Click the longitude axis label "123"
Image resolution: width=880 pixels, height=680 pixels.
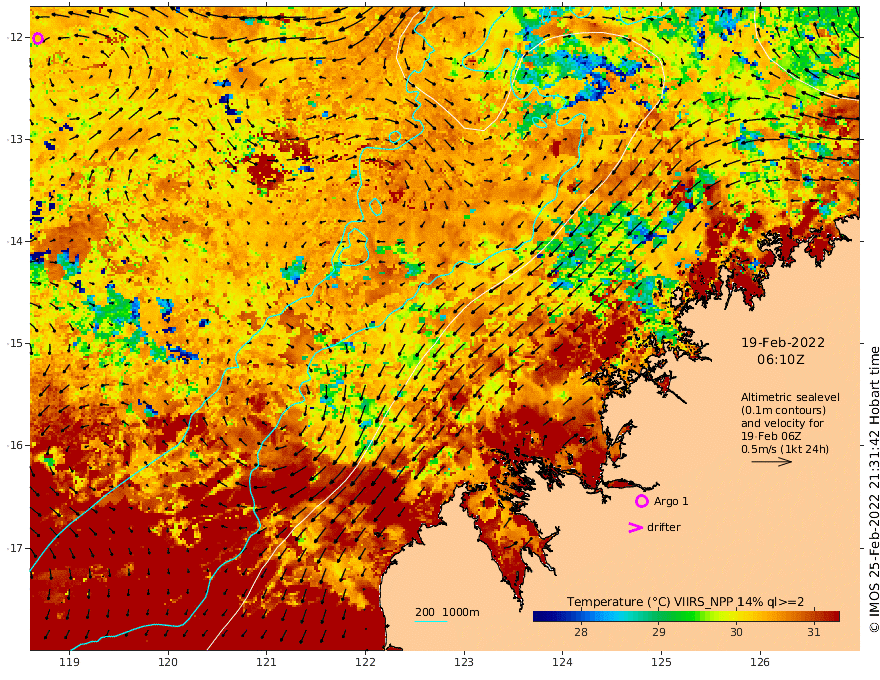[464, 663]
